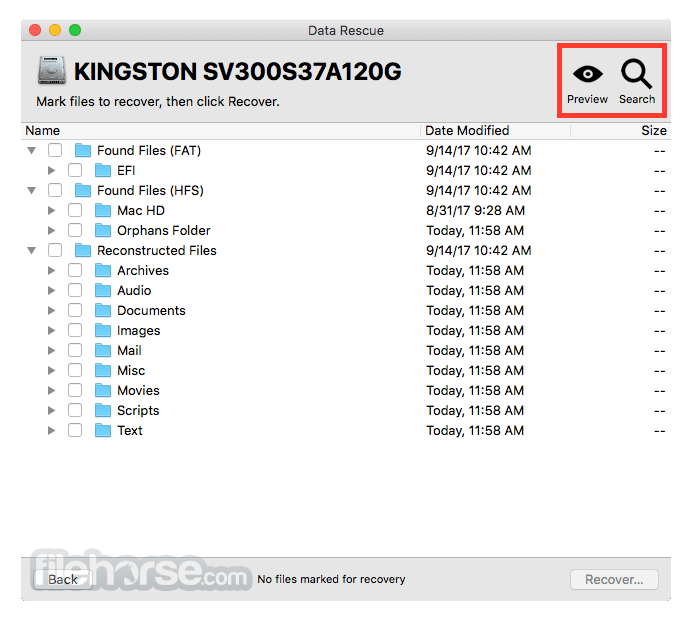Screen dimensions: 689x621
Task: Check the Mail checkbox
Action: pos(75,350)
